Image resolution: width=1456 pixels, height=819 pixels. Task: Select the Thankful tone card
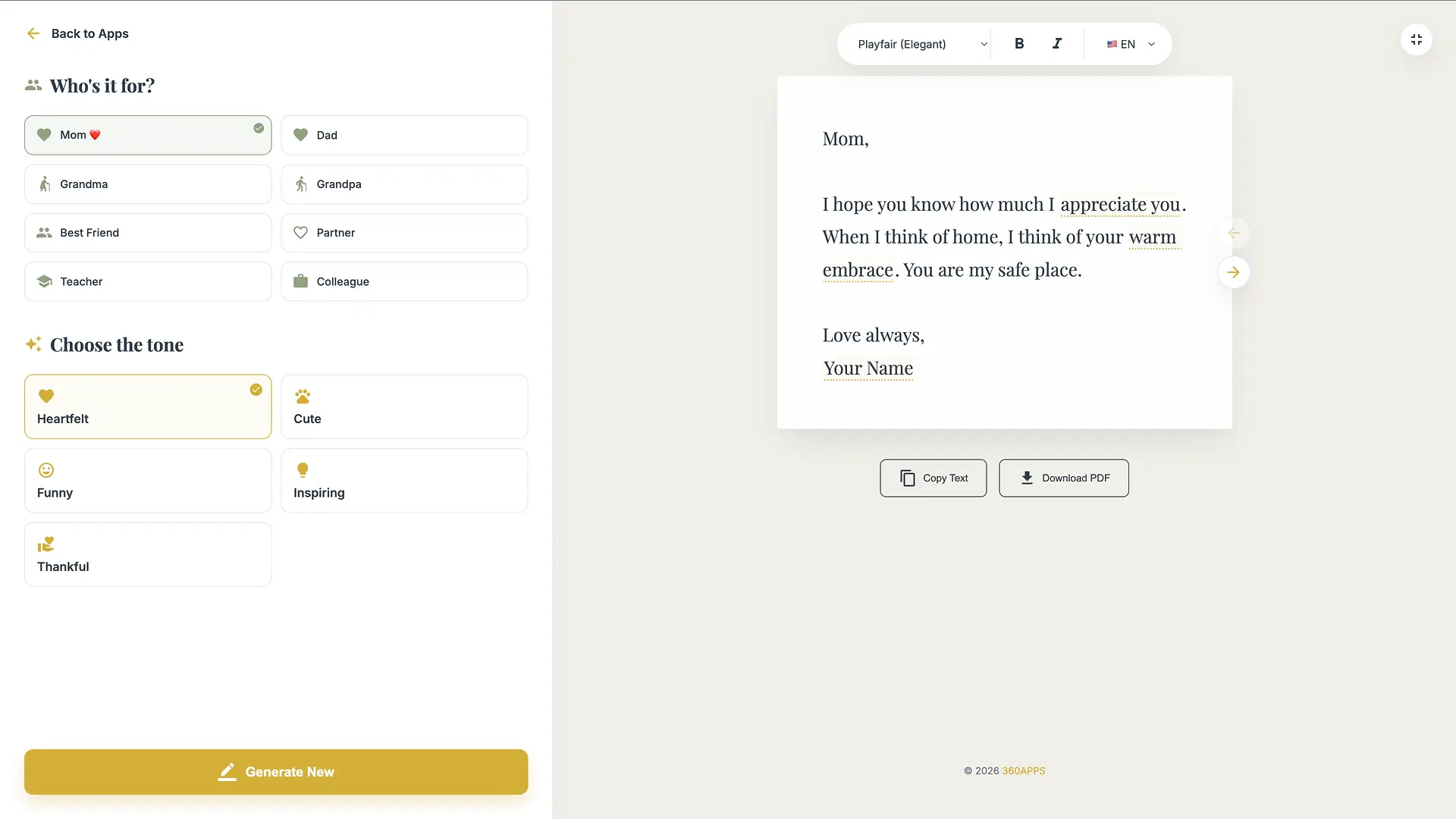[x=148, y=554]
